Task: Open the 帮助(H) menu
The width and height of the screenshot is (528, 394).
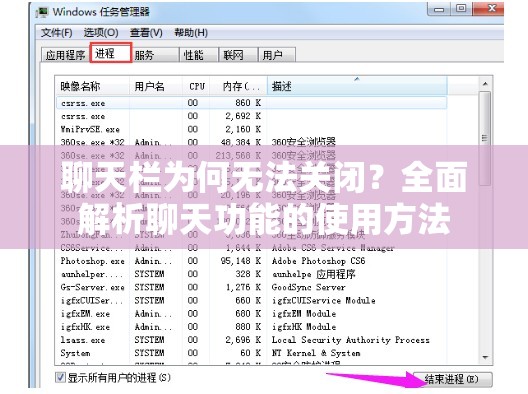Action: click(191, 33)
